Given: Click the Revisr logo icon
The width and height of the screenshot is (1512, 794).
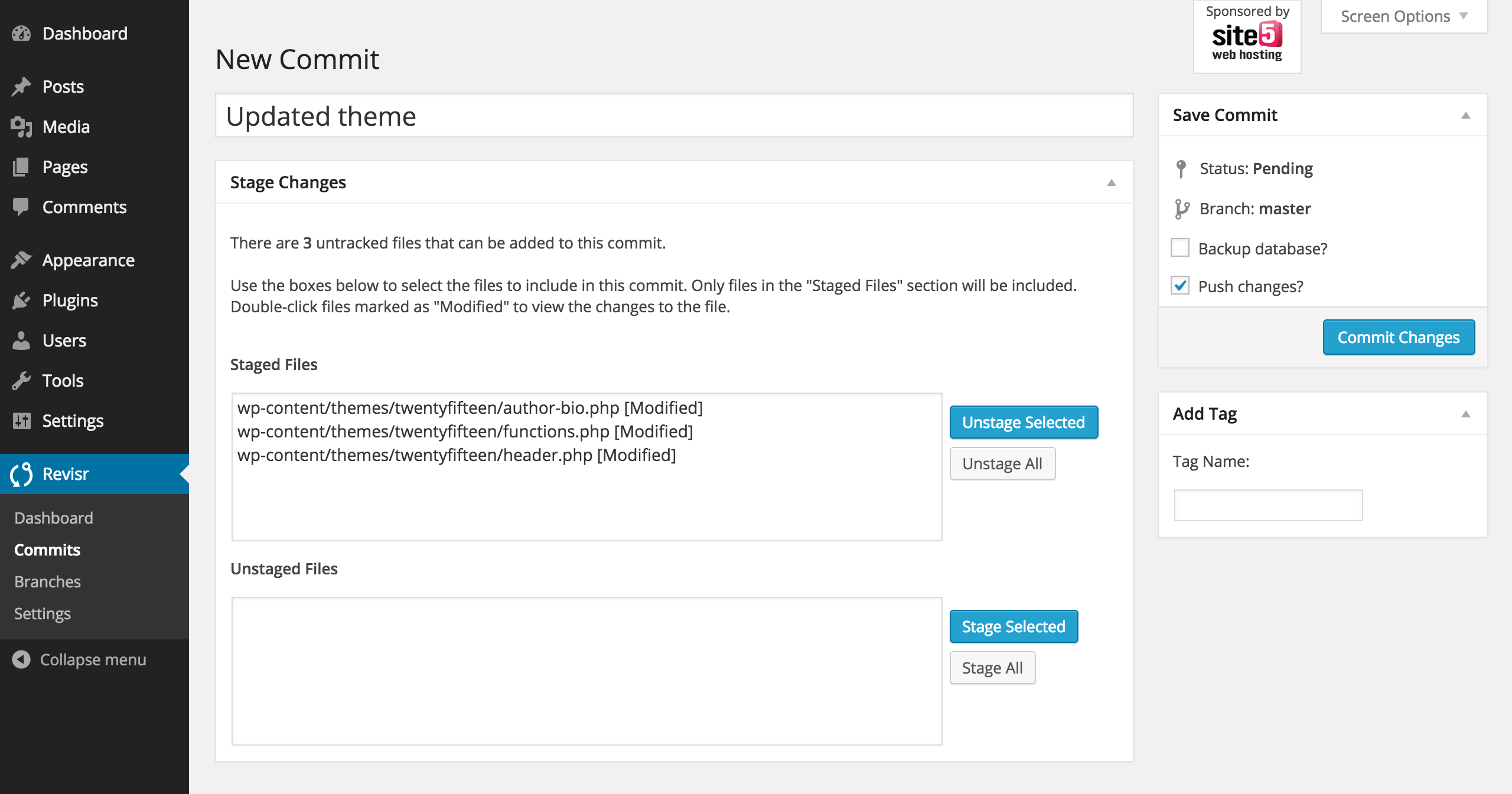Looking at the screenshot, I should (x=21, y=474).
